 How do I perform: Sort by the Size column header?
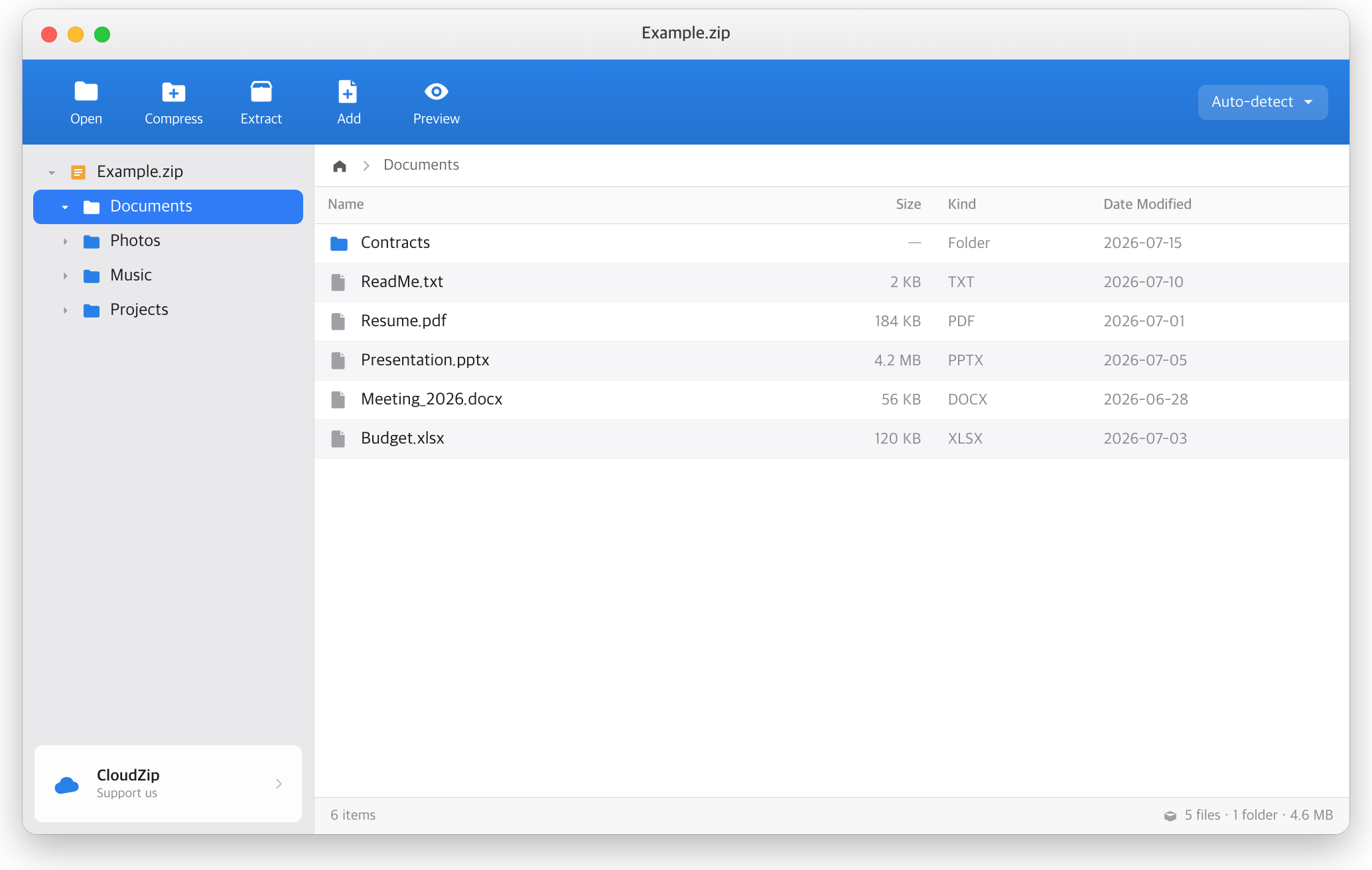click(x=908, y=204)
